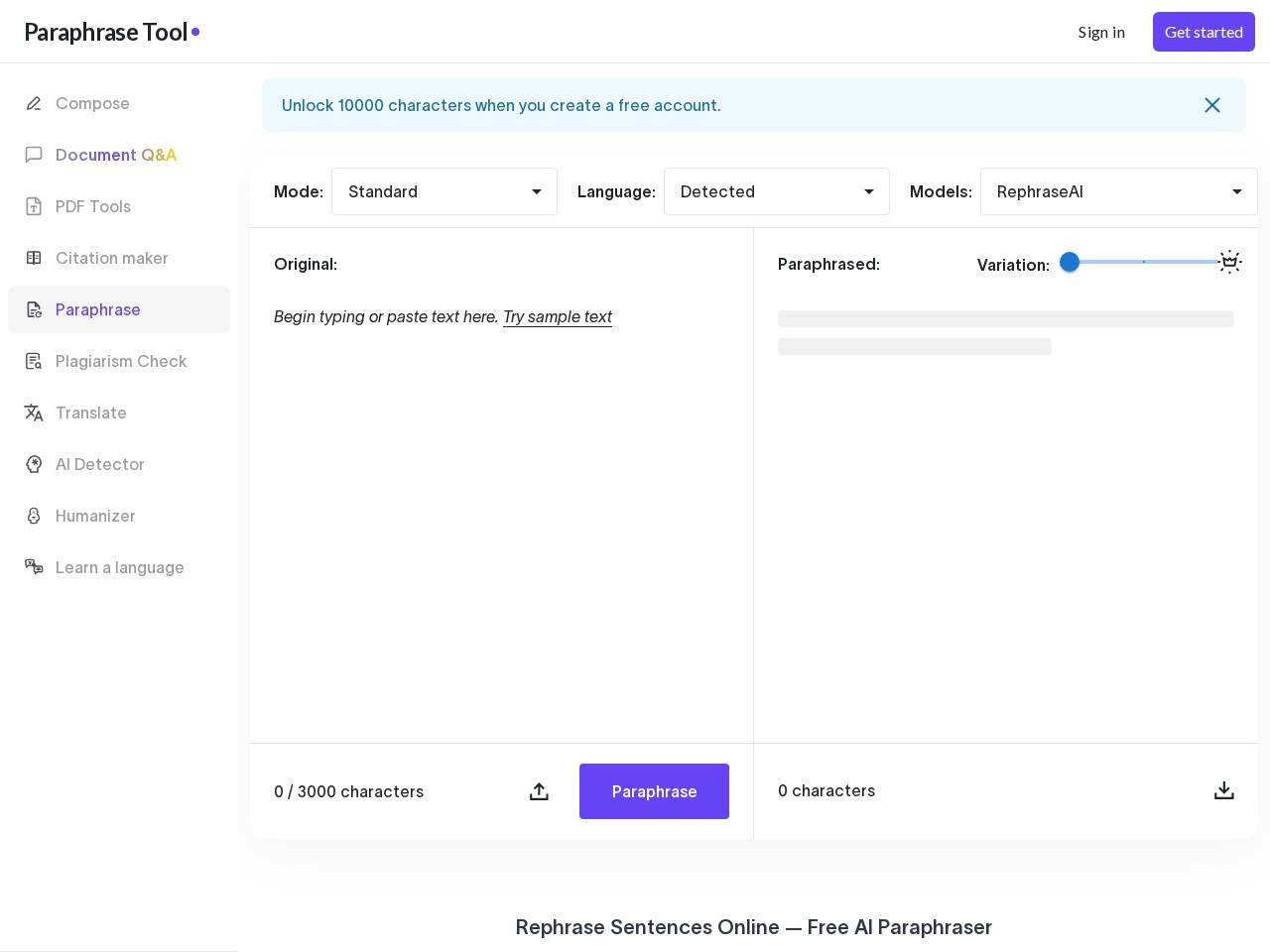Select the Paraphrase sidebar item
This screenshot has height=952, width=1270.
(119, 309)
